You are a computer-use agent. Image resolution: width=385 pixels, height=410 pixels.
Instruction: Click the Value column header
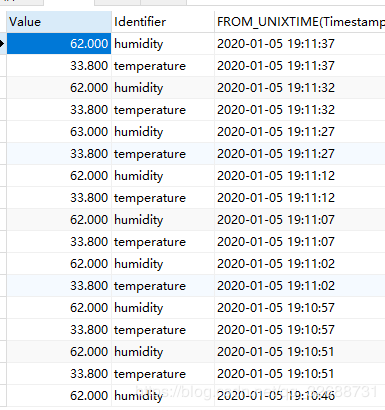59,22
